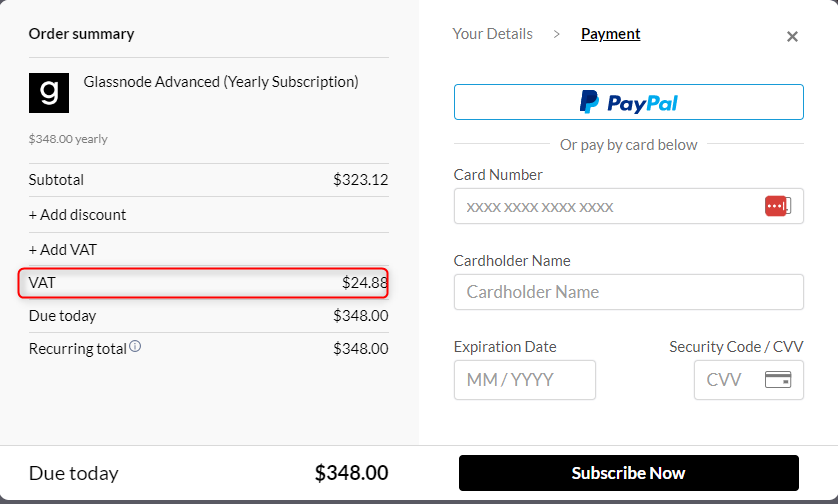Click the Glassnode logo icon

click(48, 92)
